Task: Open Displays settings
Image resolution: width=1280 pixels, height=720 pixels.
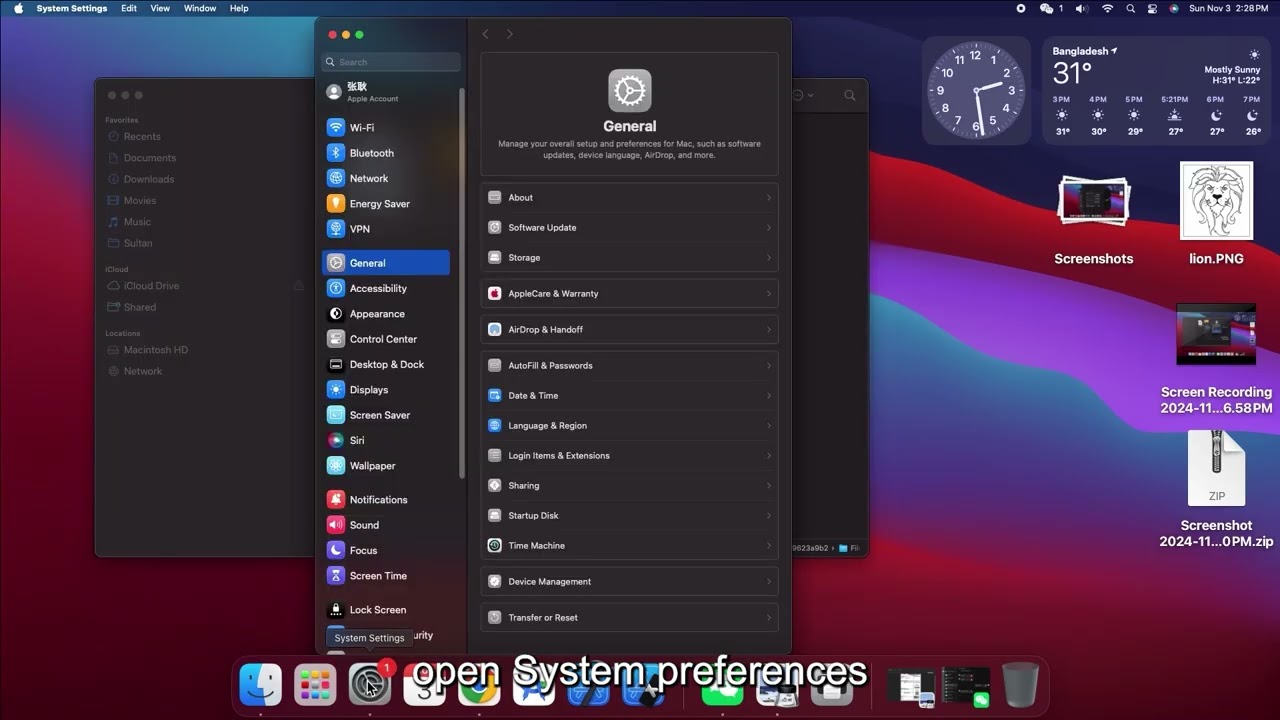Action: point(386,390)
